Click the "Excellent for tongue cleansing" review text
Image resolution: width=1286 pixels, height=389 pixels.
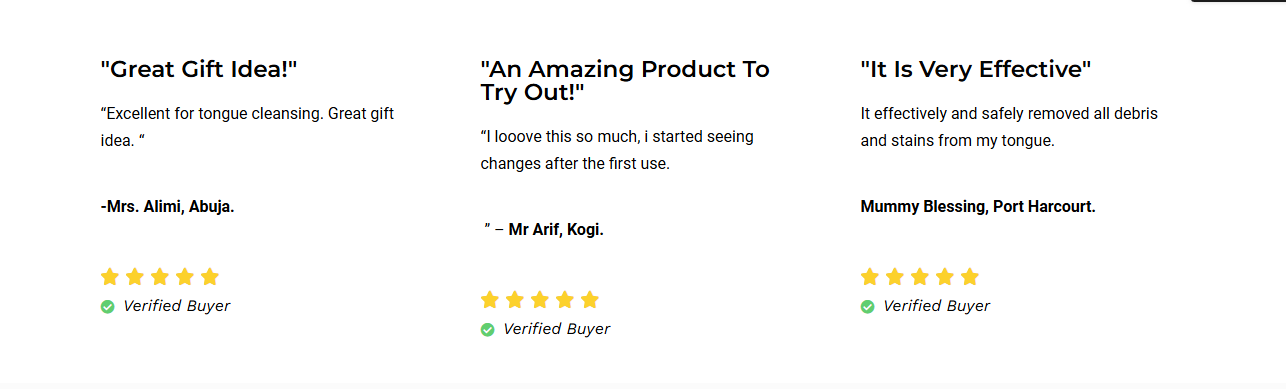coord(247,127)
